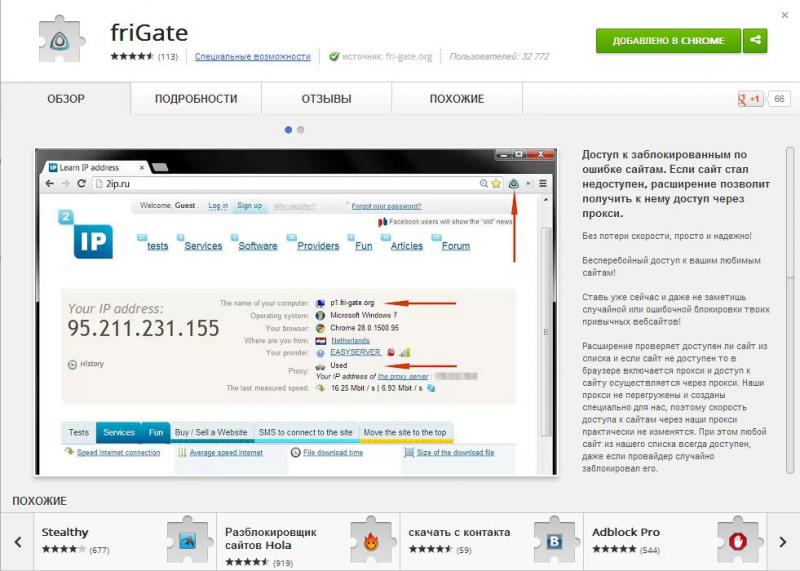Open 'Специальные возможности' link
Image resolution: width=800 pixels, height=571 pixels.
pos(253,57)
